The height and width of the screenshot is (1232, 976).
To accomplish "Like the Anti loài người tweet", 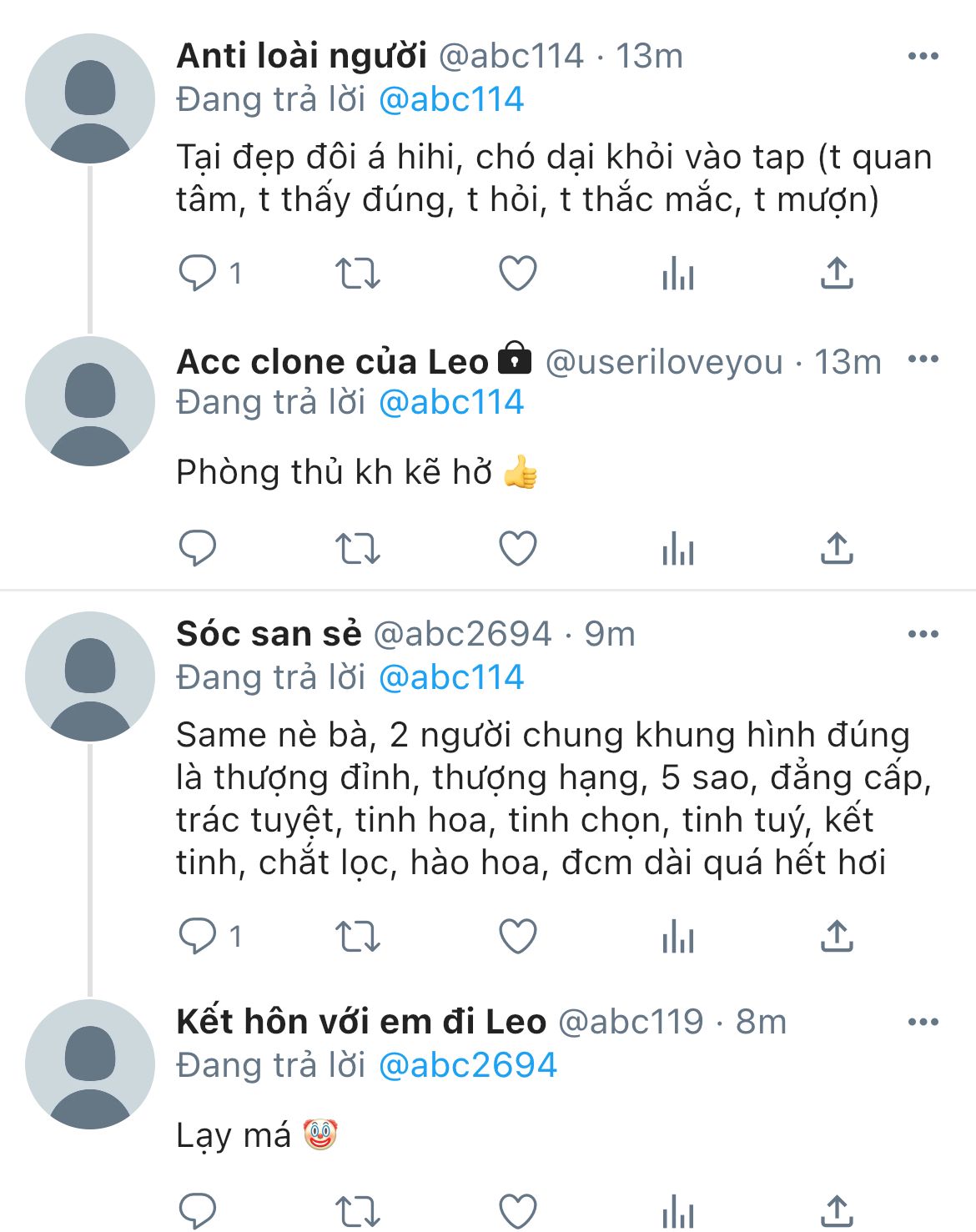I will point(517,273).
